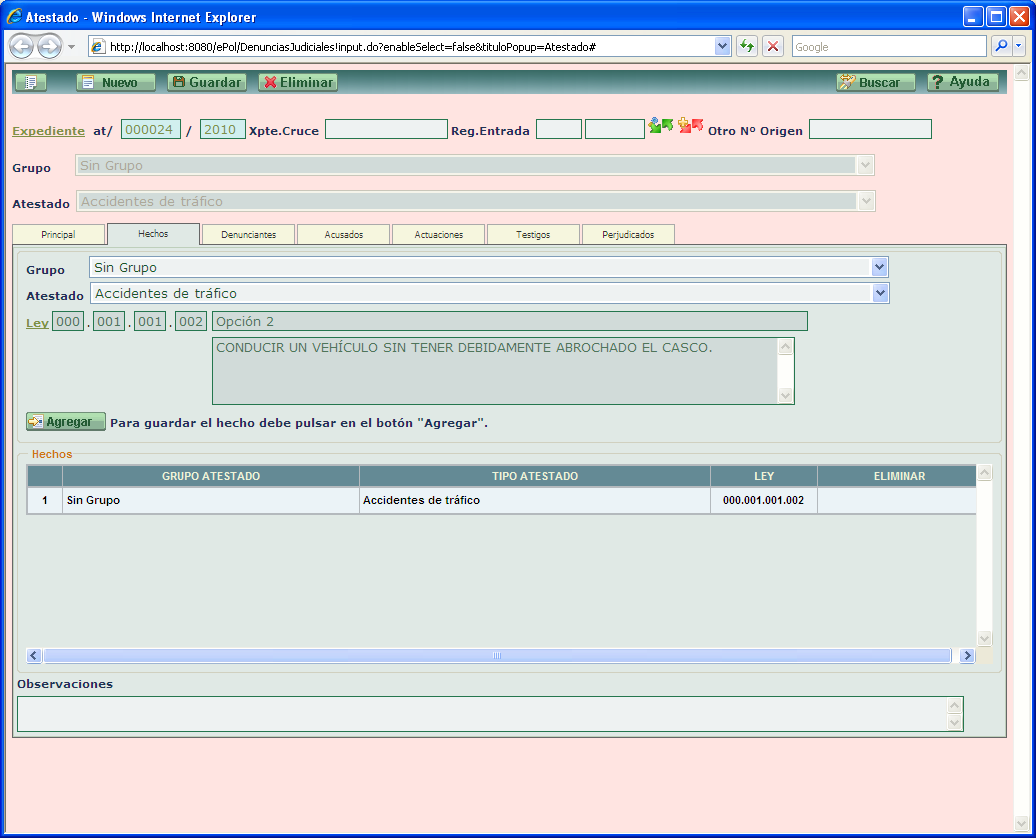This screenshot has height=838, width=1036.
Task: Click the Expediente link
Action: [48, 131]
